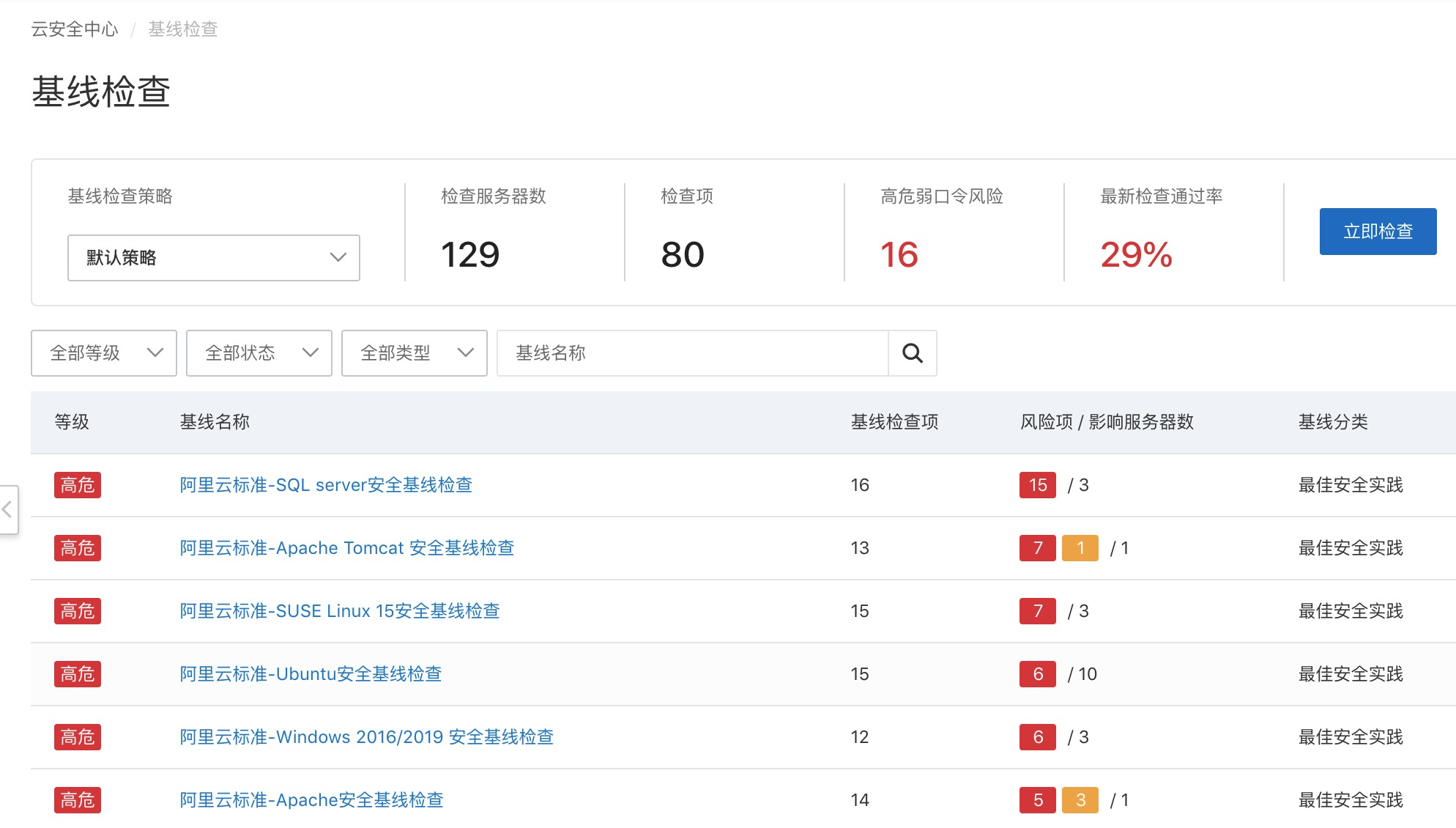Image resolution: width=1456 pixels, height=828 pixels.
Task: Click the 等级 column header
Action: [72, 422]
